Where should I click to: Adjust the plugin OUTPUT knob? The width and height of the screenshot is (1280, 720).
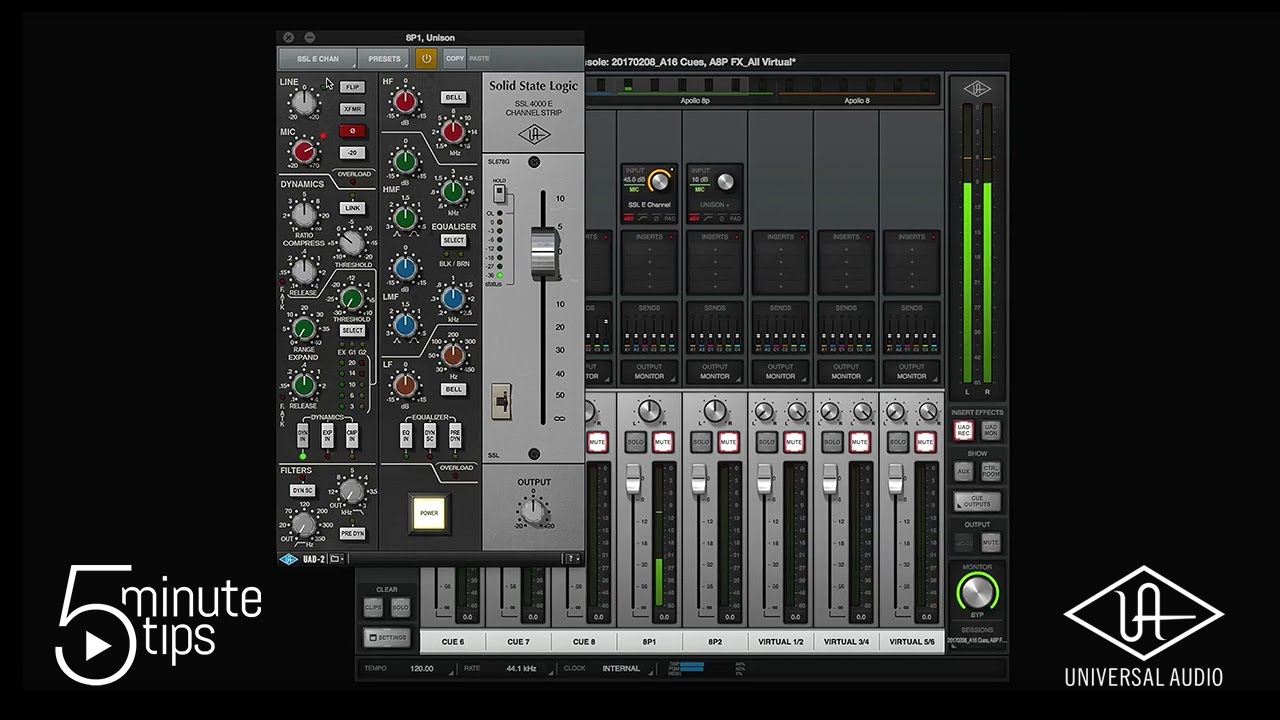click(533, 510)
